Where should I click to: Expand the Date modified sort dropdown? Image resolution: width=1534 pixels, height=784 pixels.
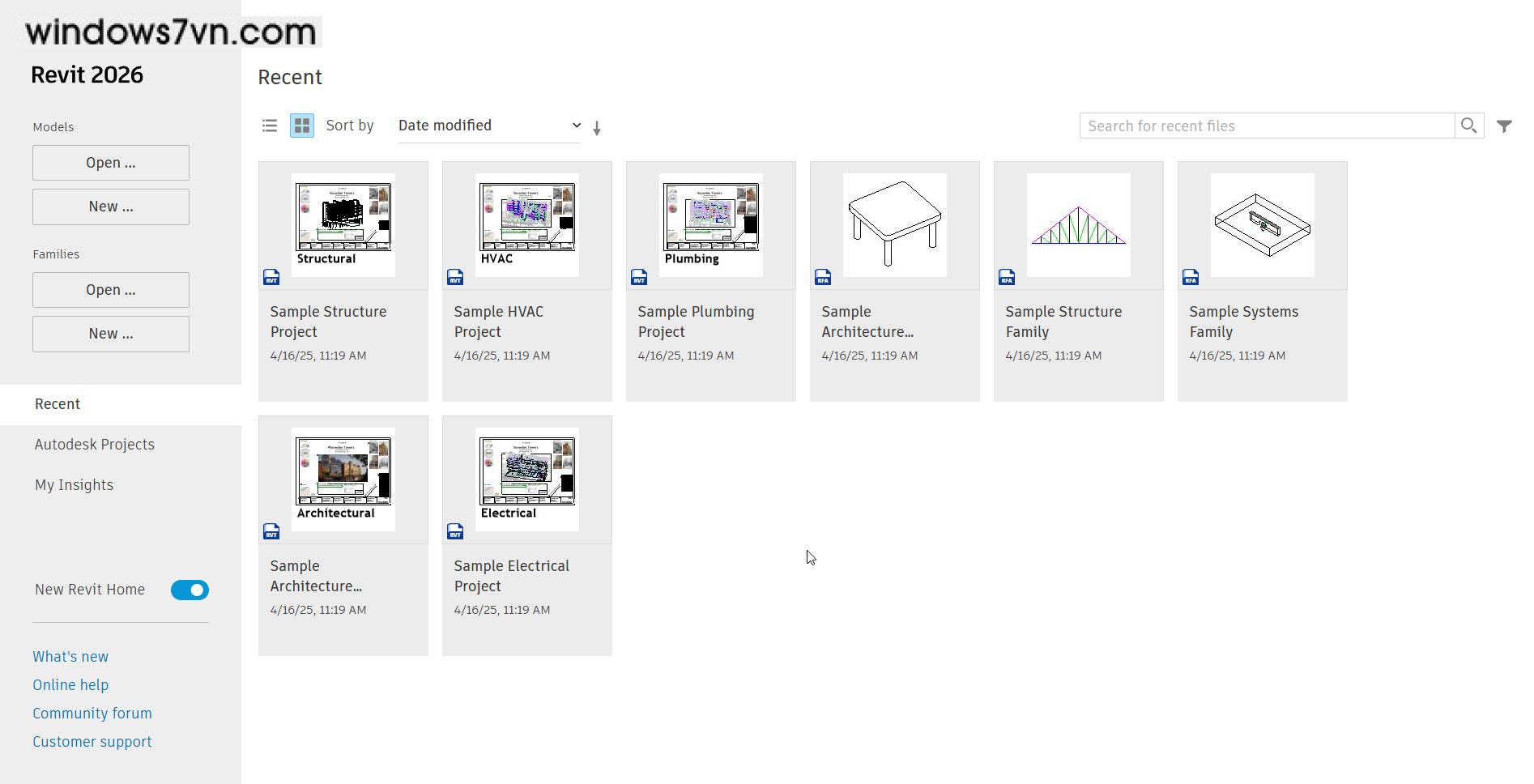click(489, 126)
